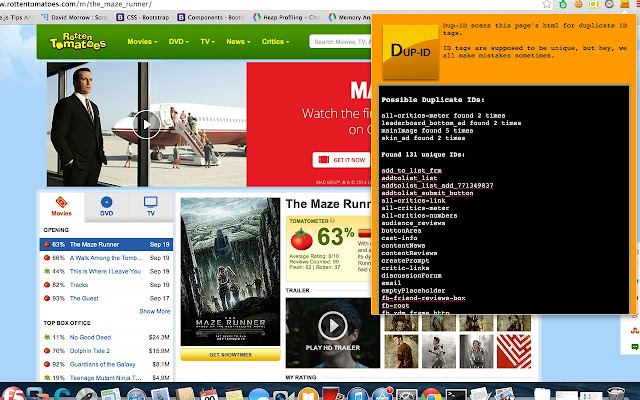
Task: Open the Movies dropdown in the site navigation
Action: click(x=142, y=42)
